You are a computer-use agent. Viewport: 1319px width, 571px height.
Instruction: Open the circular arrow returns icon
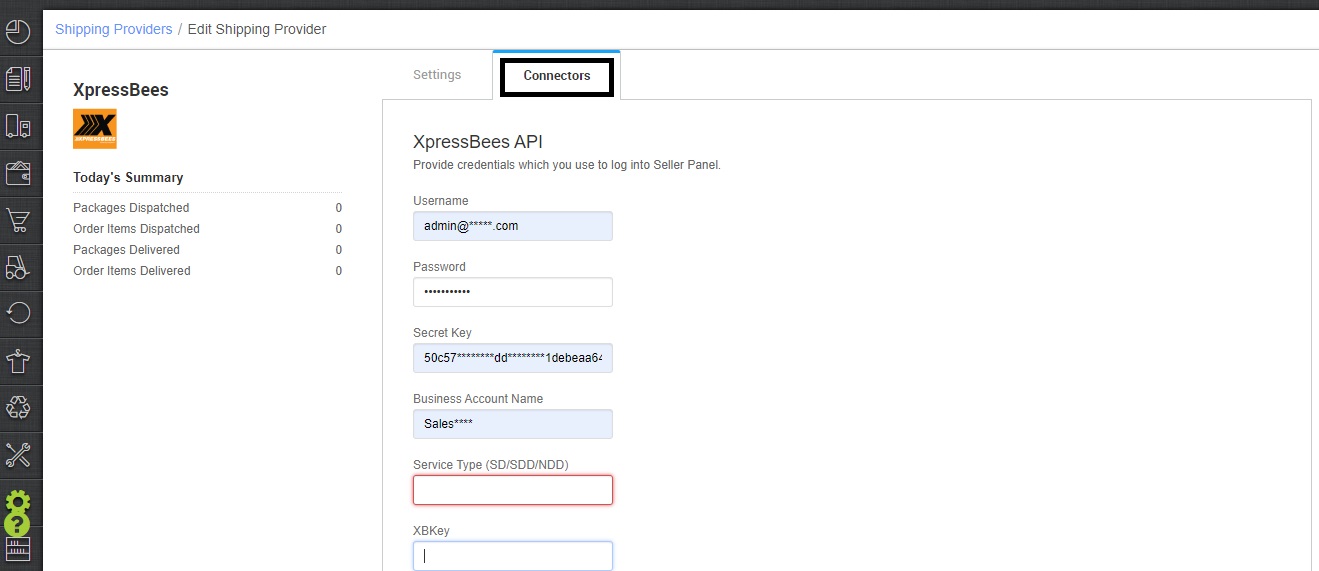click(19, 314)
